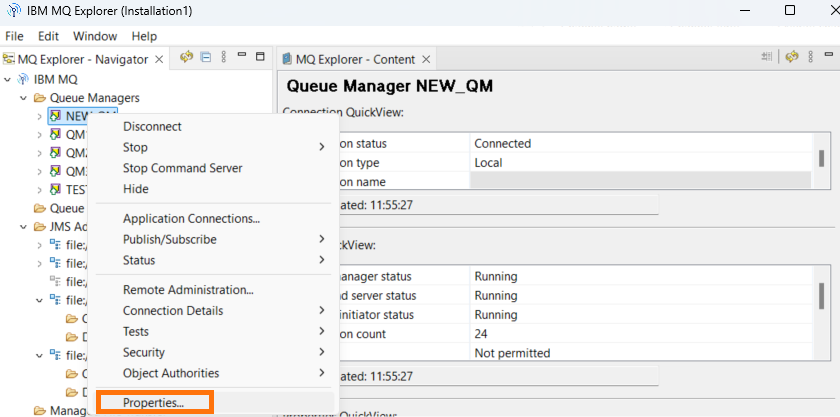Screen dimensions: 840x417
Task: Open the Object Authorities submenu
Action: (215, 373)
